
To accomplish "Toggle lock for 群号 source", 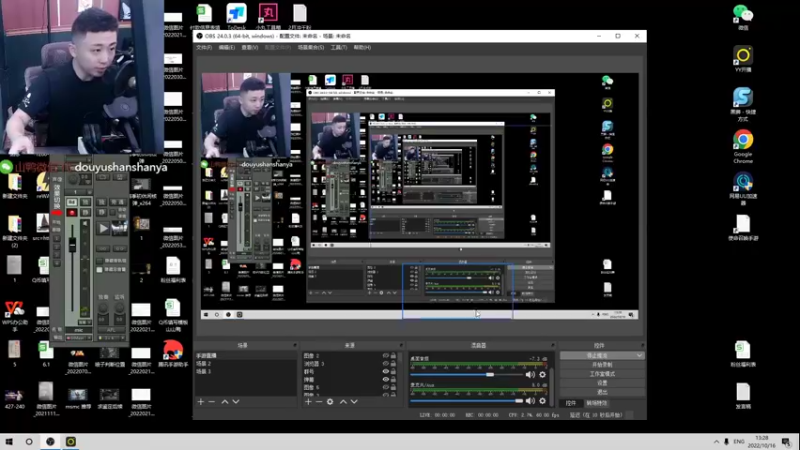I will coord(393,371).
